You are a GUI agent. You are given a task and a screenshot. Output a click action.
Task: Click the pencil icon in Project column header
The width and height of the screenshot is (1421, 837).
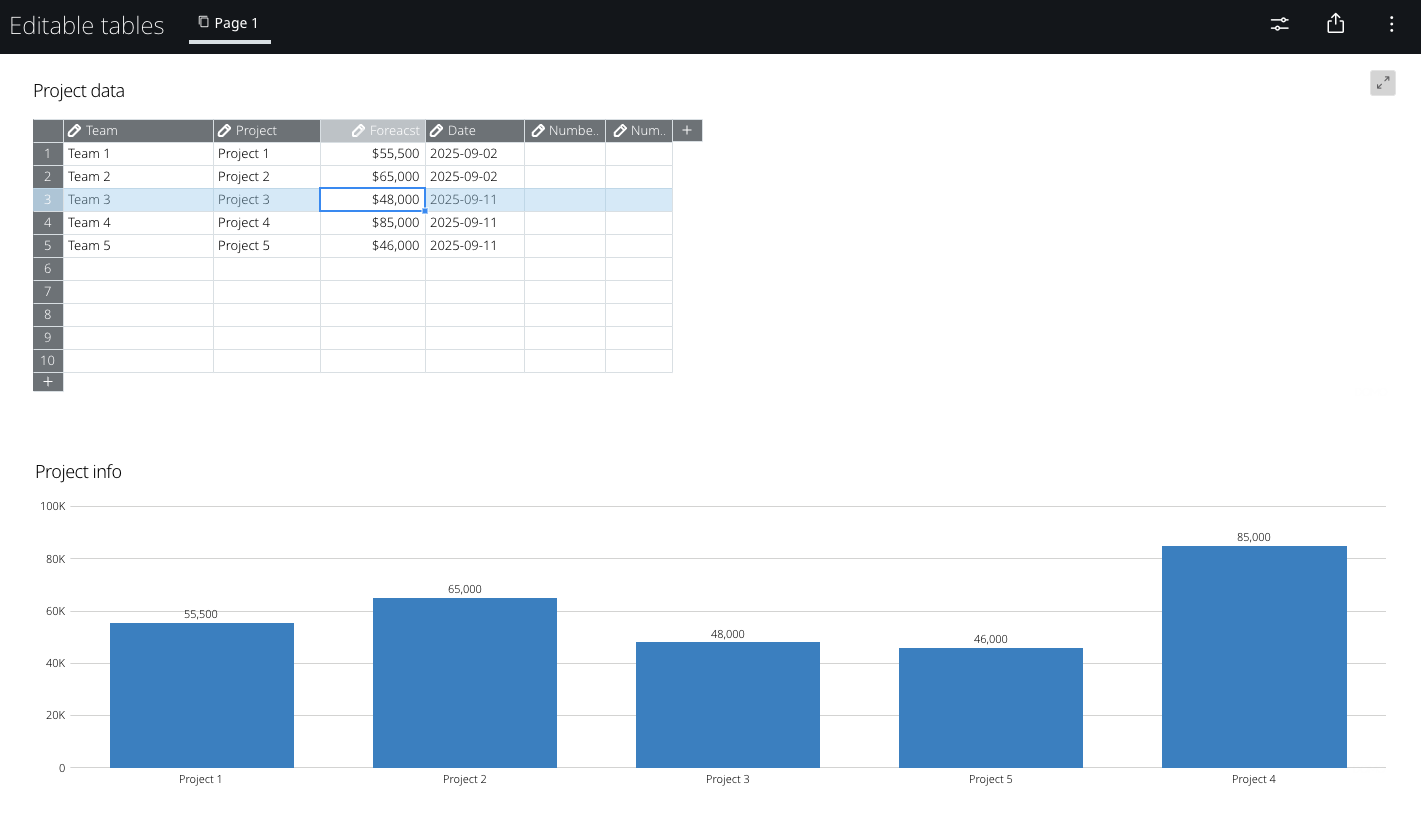(225, 131)
